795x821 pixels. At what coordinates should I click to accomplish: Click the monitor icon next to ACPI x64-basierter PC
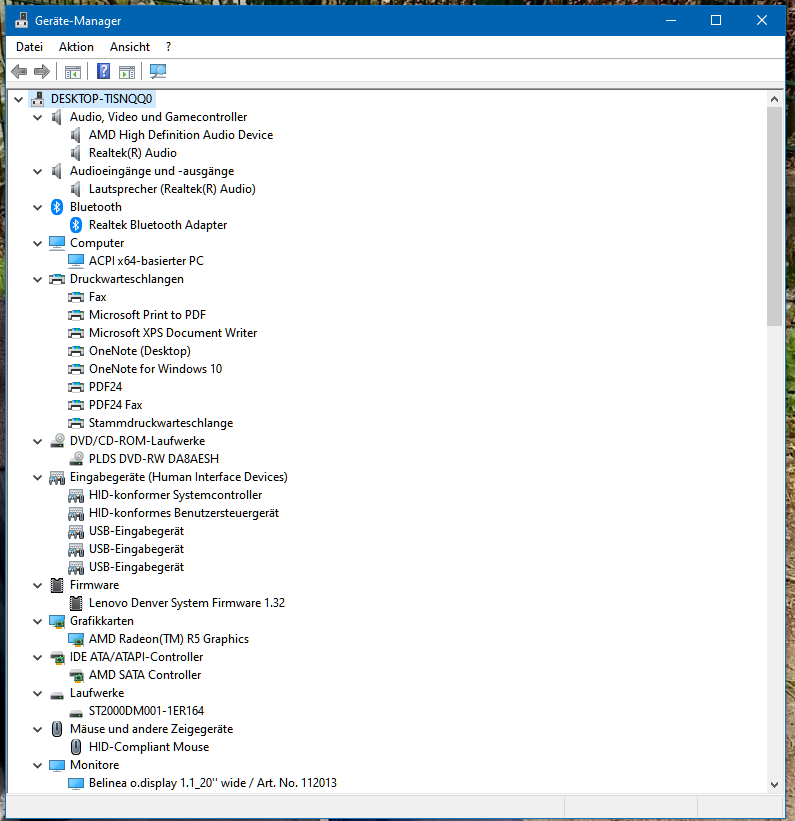click(x=76, y=261)
